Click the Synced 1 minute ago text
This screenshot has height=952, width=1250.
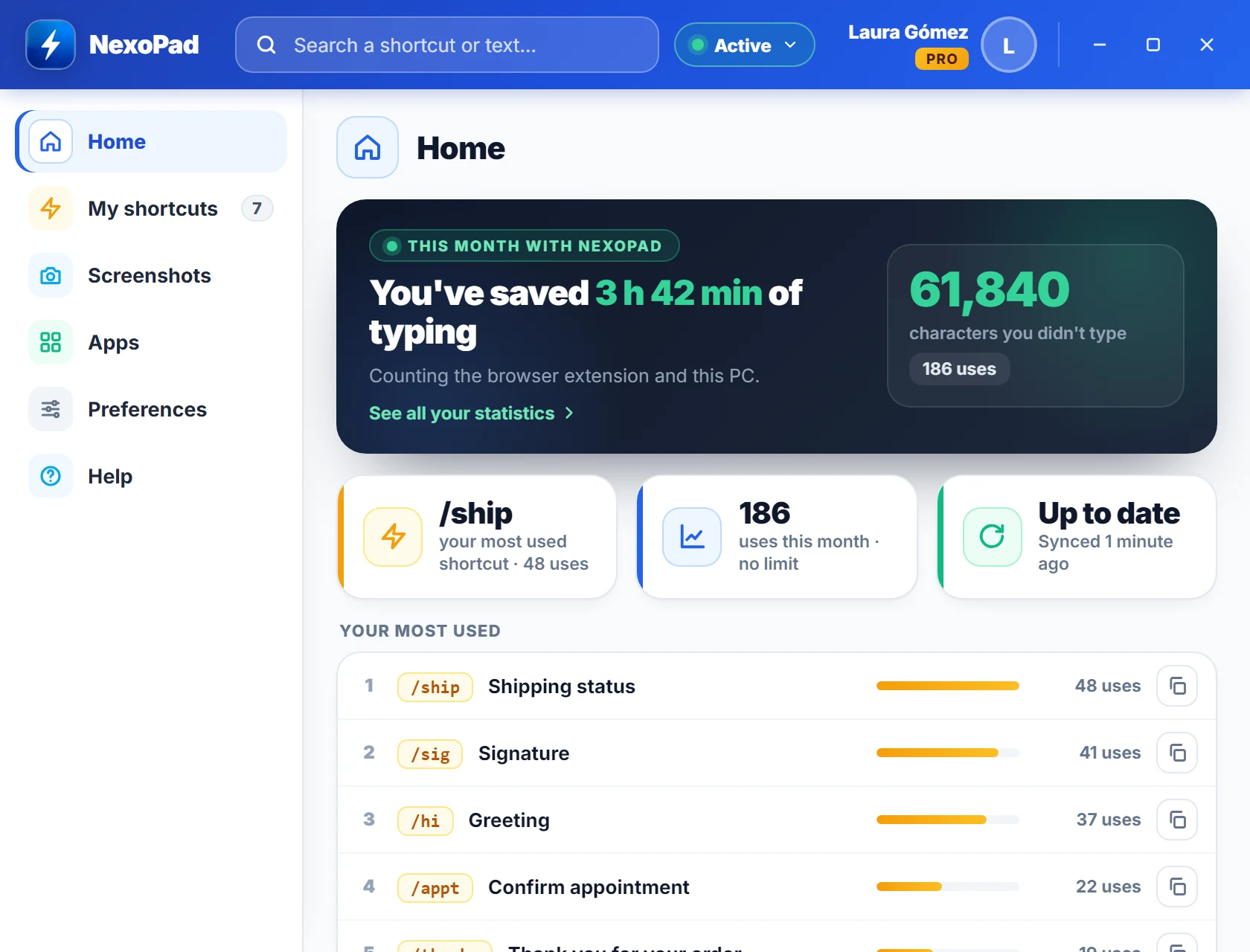(x=1105, y=553)
